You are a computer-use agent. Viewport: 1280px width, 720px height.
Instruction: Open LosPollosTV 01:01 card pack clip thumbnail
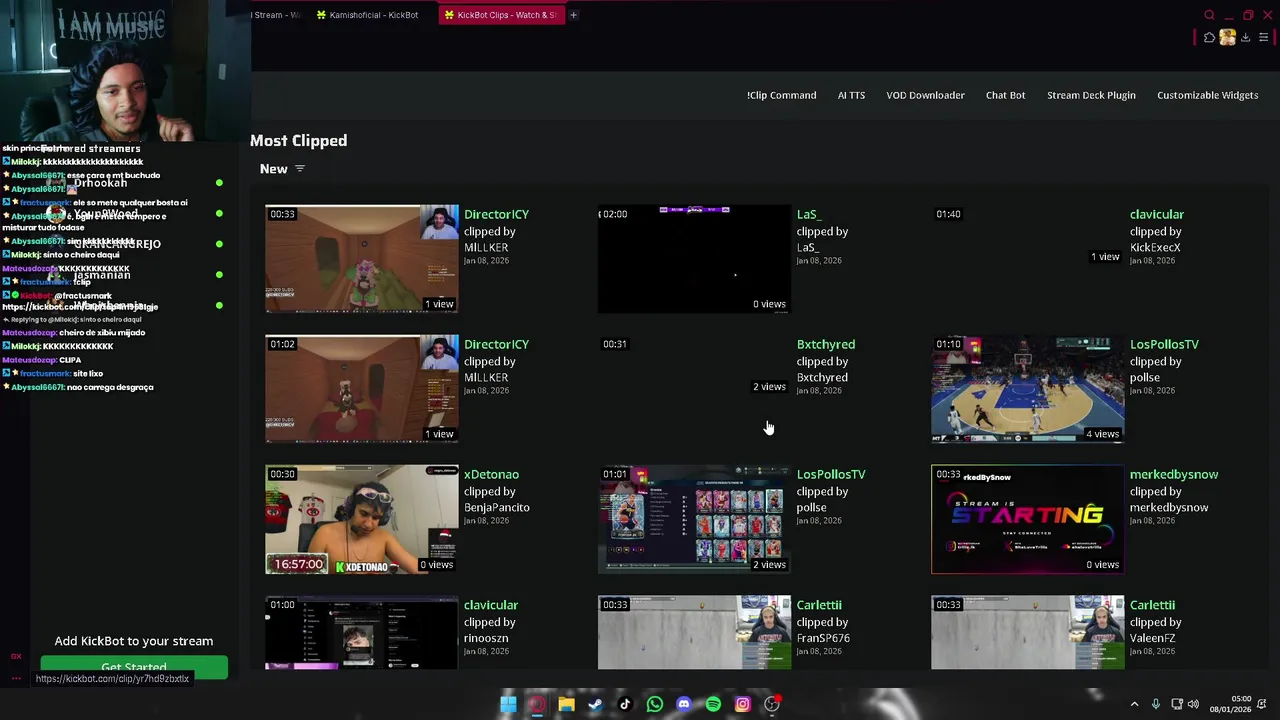tap(695, 519)
